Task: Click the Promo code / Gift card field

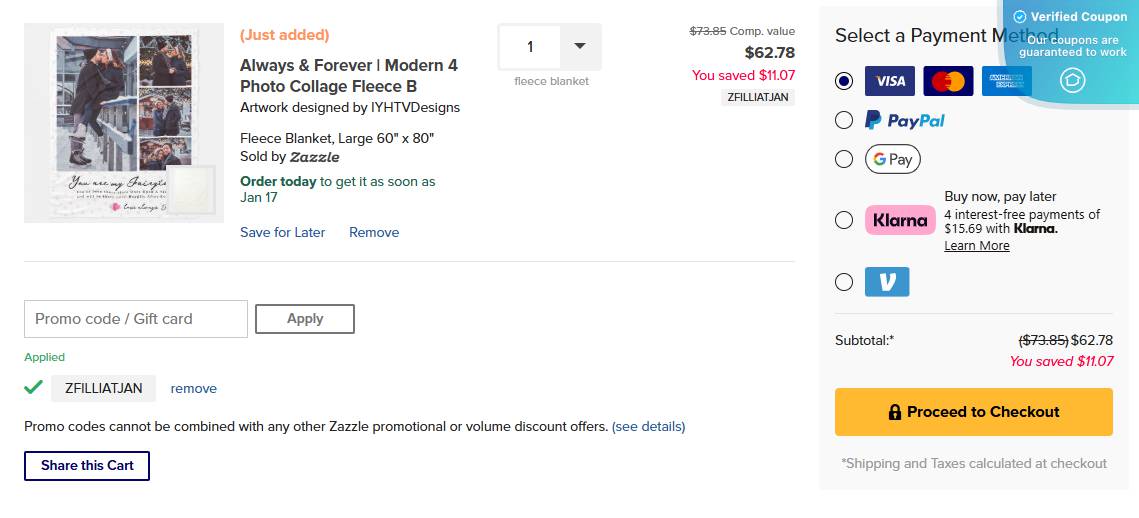Action: click(x=136, y=319)
